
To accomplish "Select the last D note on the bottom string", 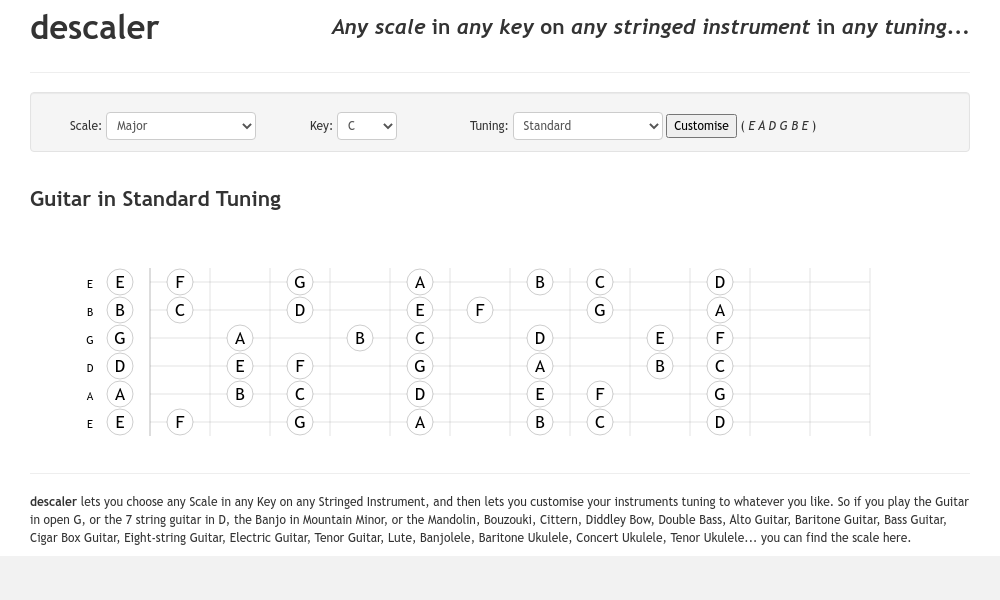I will [x=719, y=422].
